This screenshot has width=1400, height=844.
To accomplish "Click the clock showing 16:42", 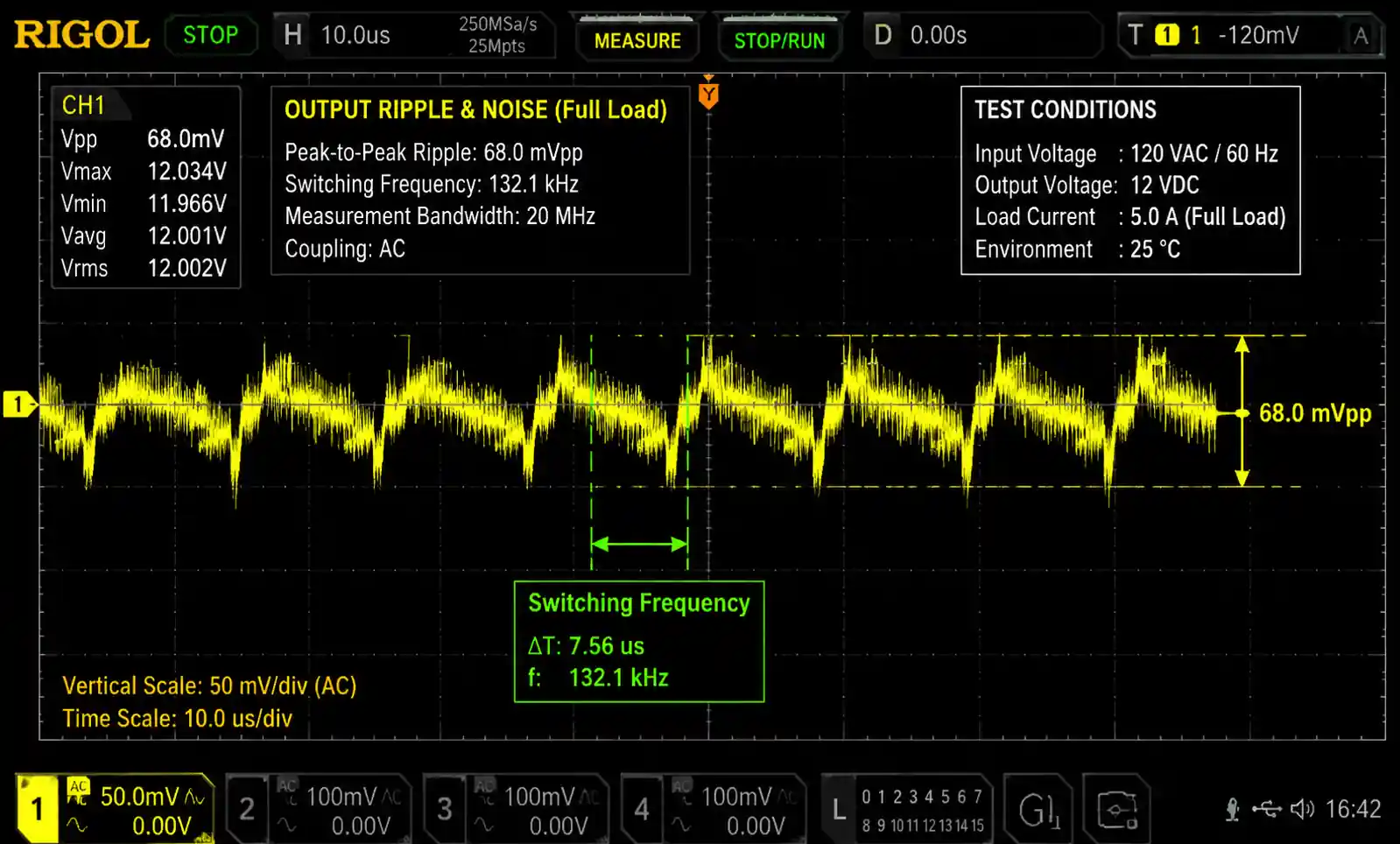I will point(1353,809).
